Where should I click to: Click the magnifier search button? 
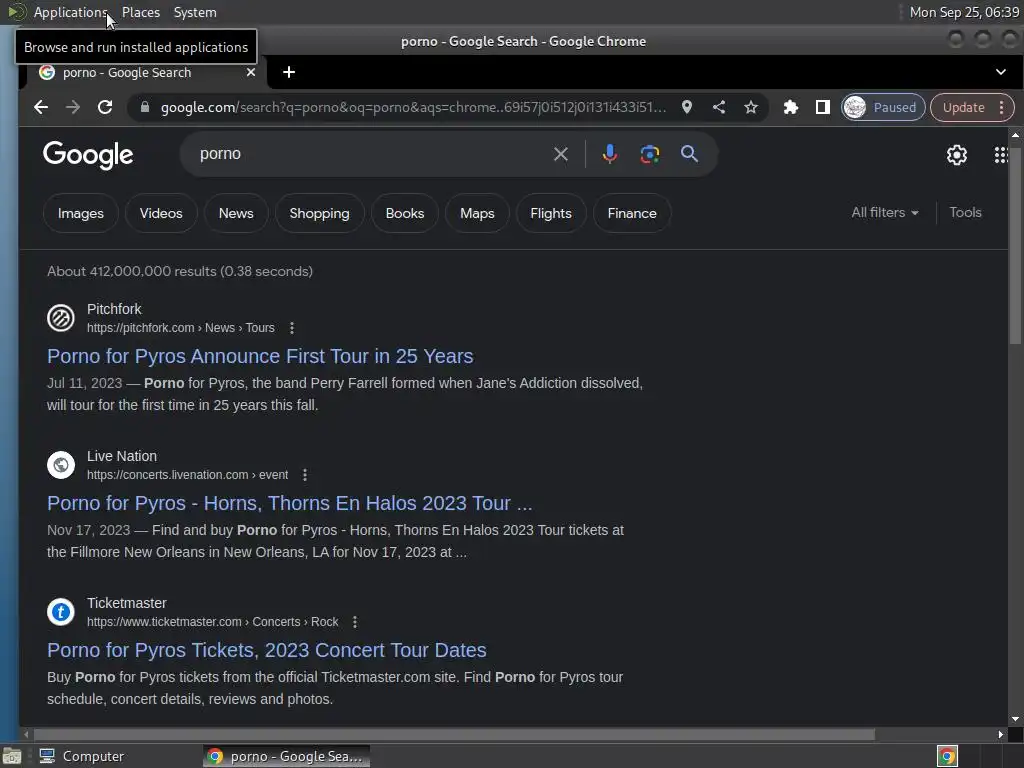tap(689, 154)
